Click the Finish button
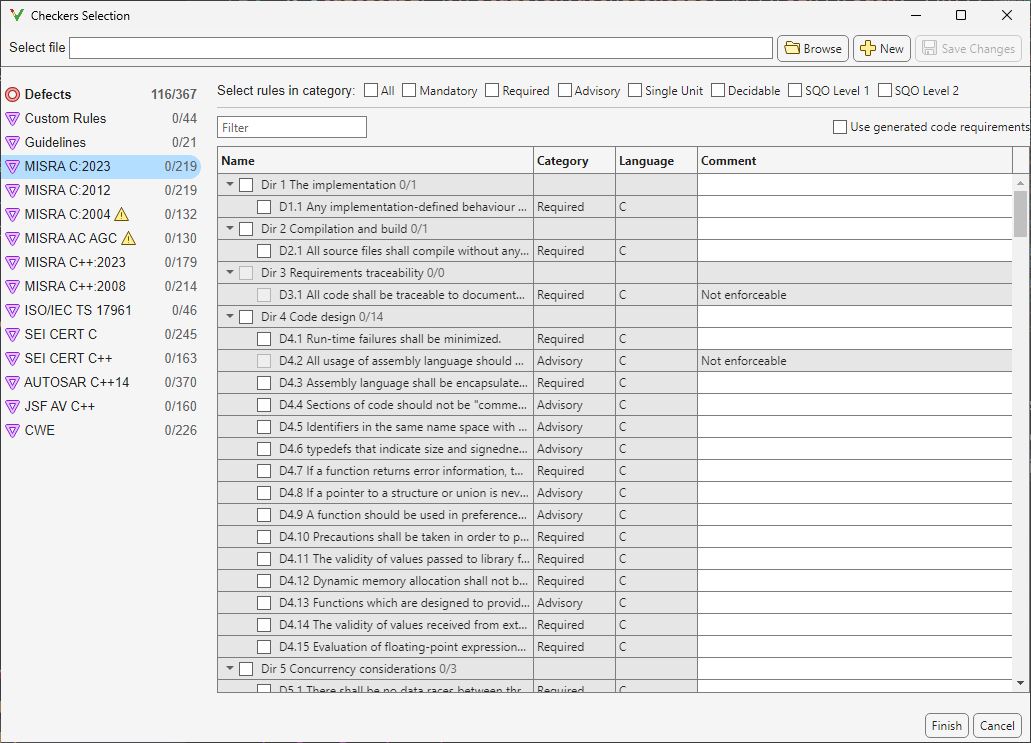Screen dimensions: 1031x743 [946, 725]
